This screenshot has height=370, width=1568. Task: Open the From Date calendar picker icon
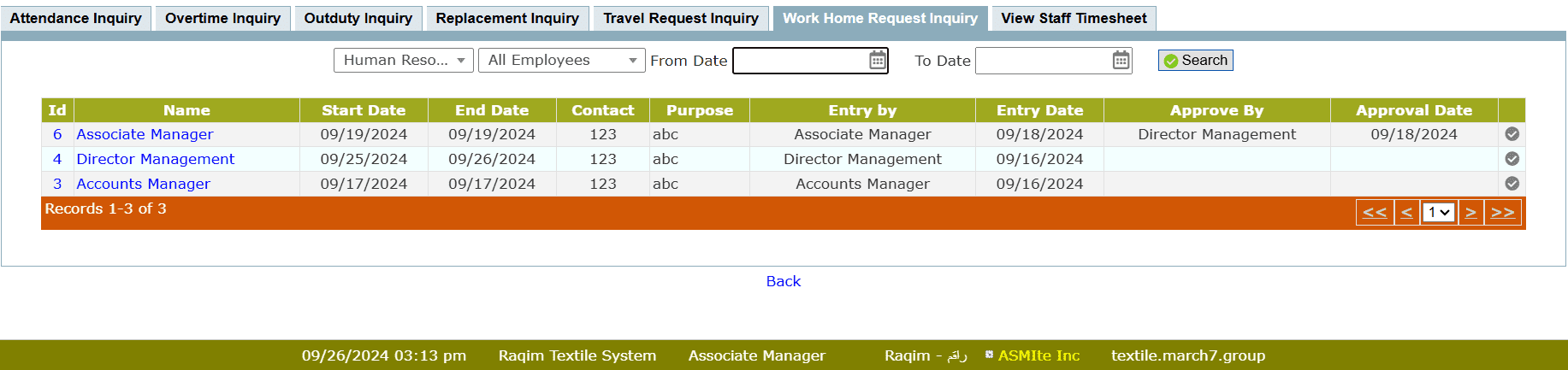pos(877,60)
